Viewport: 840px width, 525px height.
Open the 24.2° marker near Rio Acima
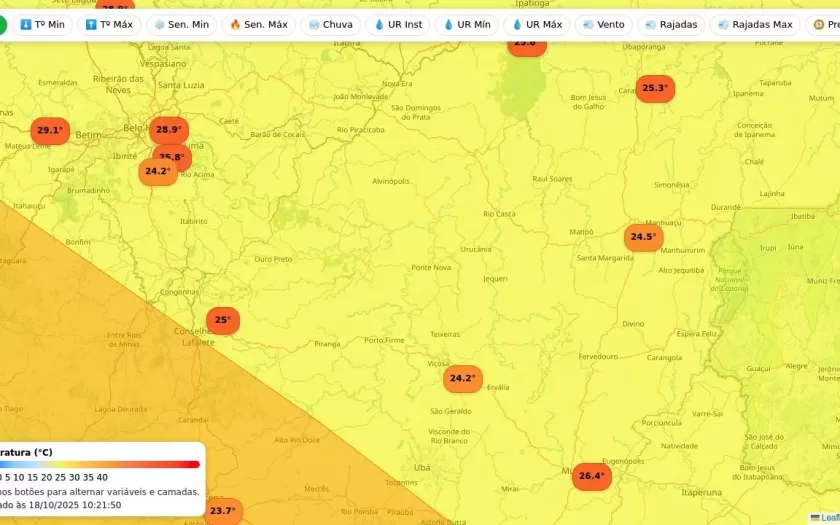click(x=157, y=172)
